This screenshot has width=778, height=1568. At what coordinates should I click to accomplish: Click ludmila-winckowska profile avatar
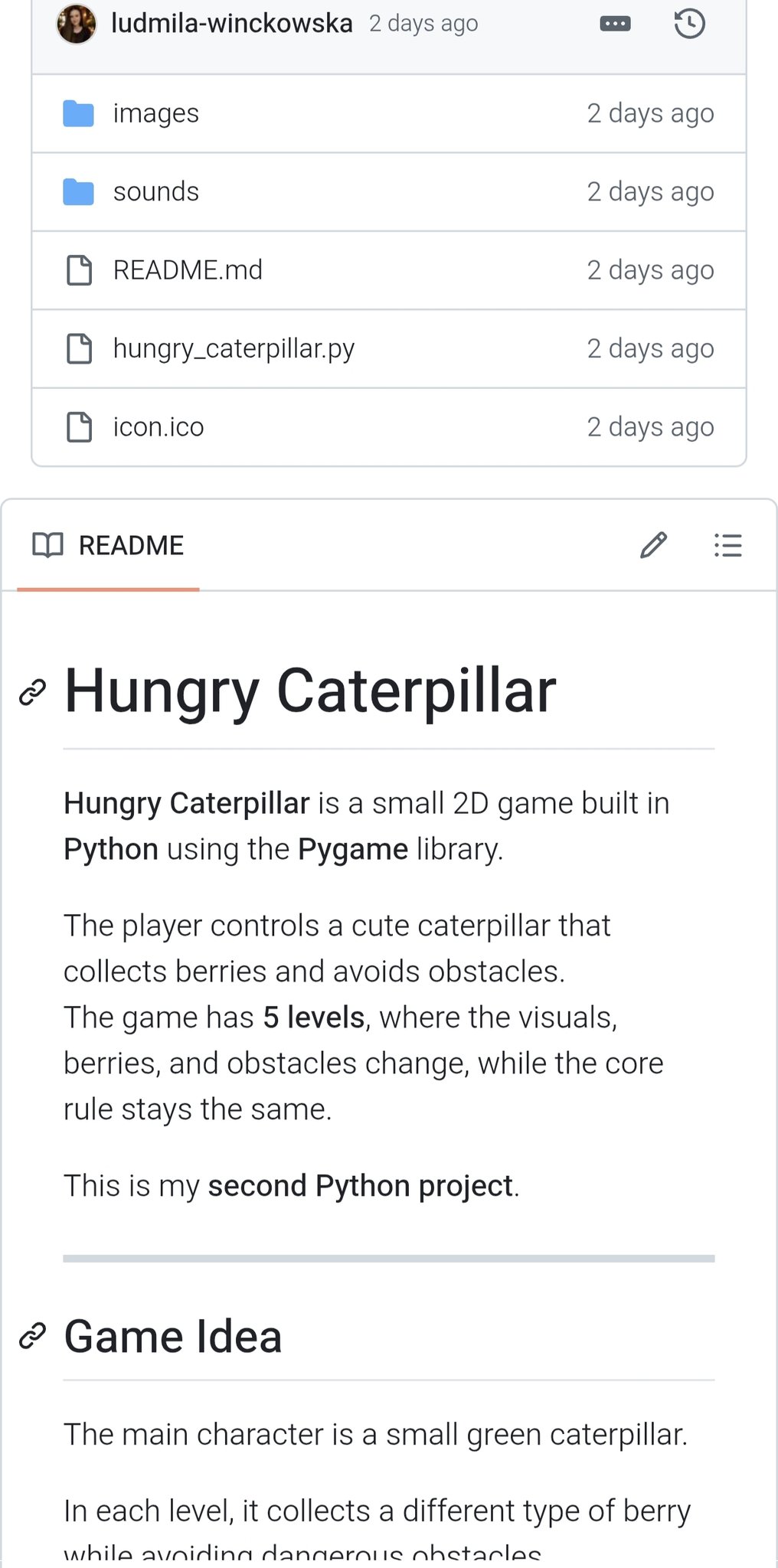pyautogui.click(x=77, y=24)
